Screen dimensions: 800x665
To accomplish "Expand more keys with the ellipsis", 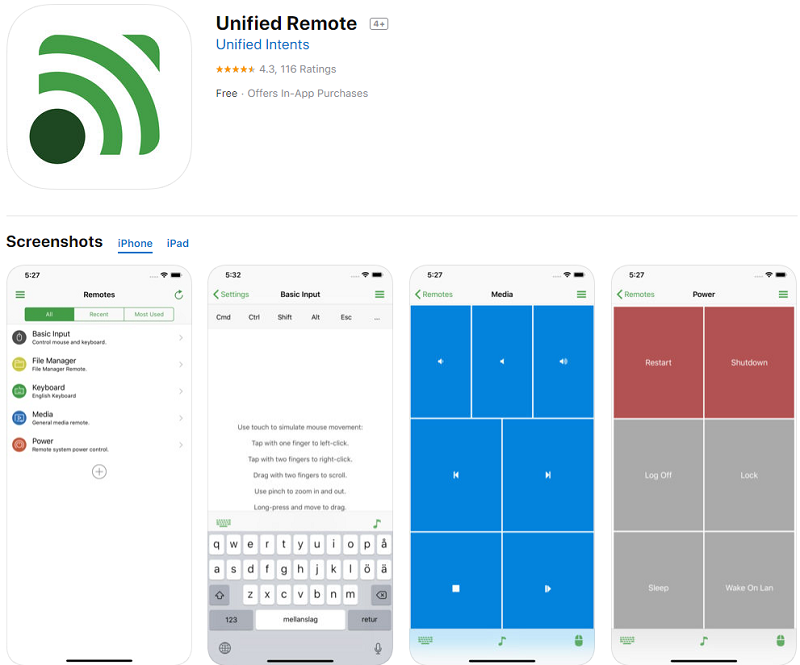I will click(x=377, y=317).
